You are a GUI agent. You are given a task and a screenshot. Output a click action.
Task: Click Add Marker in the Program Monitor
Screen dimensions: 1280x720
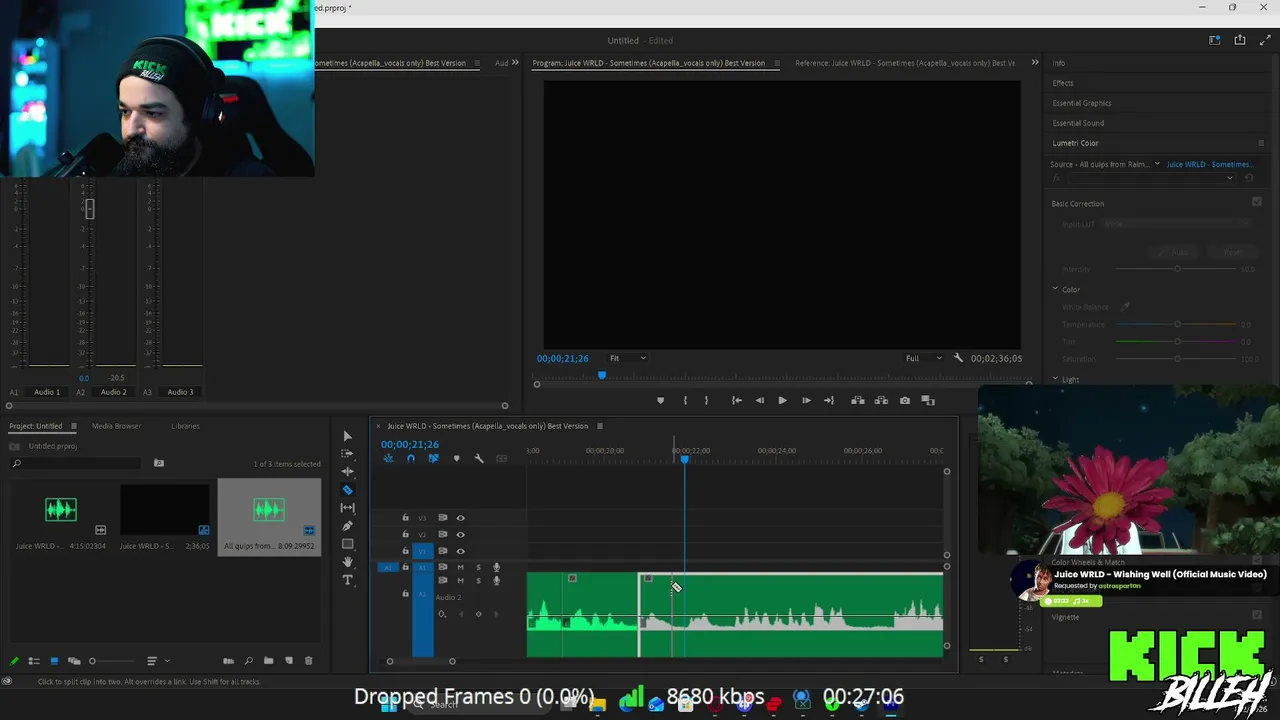(660, 401)
